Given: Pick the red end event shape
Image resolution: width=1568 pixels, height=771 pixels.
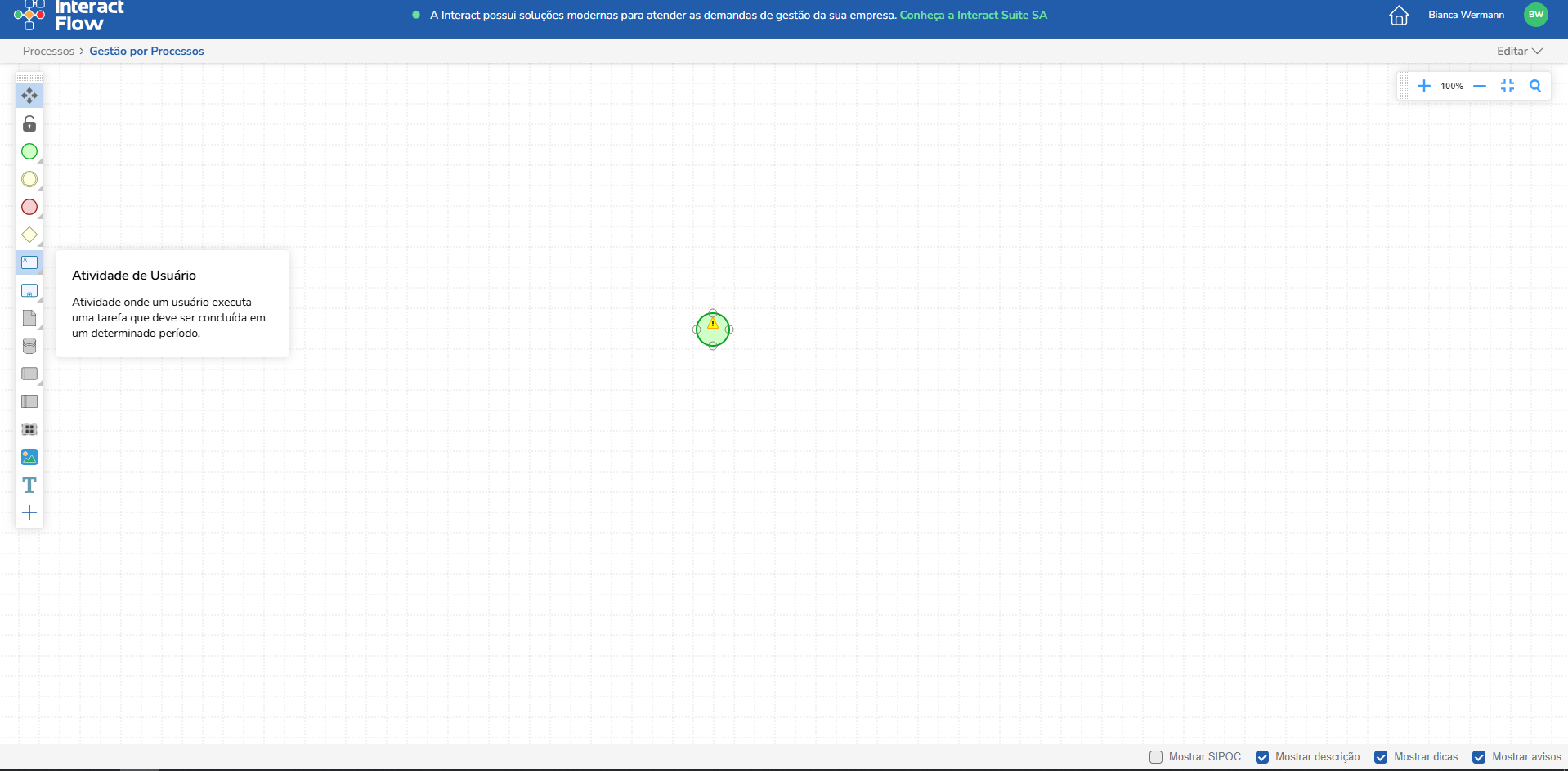Looking at the screenshot, I should [29, 207].
